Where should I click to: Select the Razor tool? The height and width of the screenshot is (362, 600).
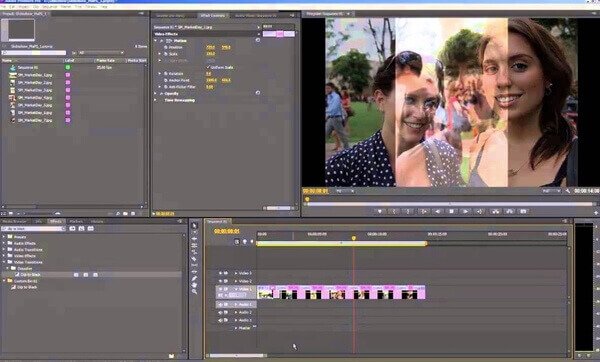click(x=194, y=259)
